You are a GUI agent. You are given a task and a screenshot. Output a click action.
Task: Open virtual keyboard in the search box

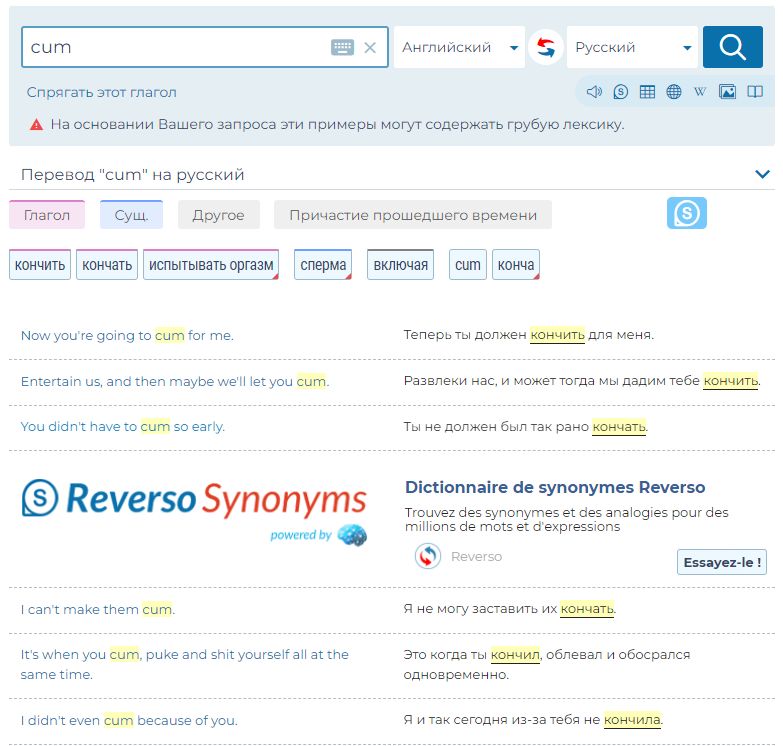tap(342, 47)
